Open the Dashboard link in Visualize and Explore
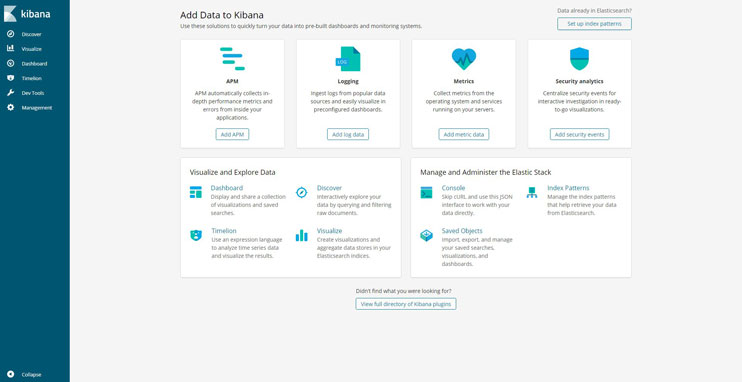Image resolution: width=742 pixels, height=382 pixels. tap(227, 188)
